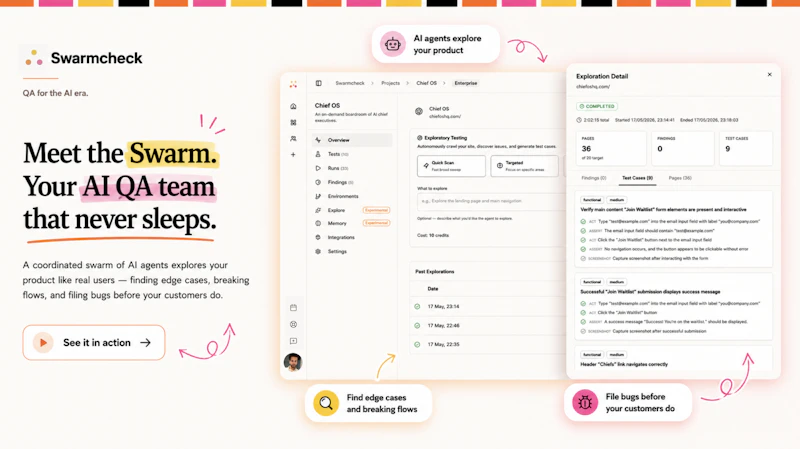Image resolution: width=800 pixels, height=449 pixels.
Task: Click the Date column header in Past Explorations
Action: click(x=433, y=289)
